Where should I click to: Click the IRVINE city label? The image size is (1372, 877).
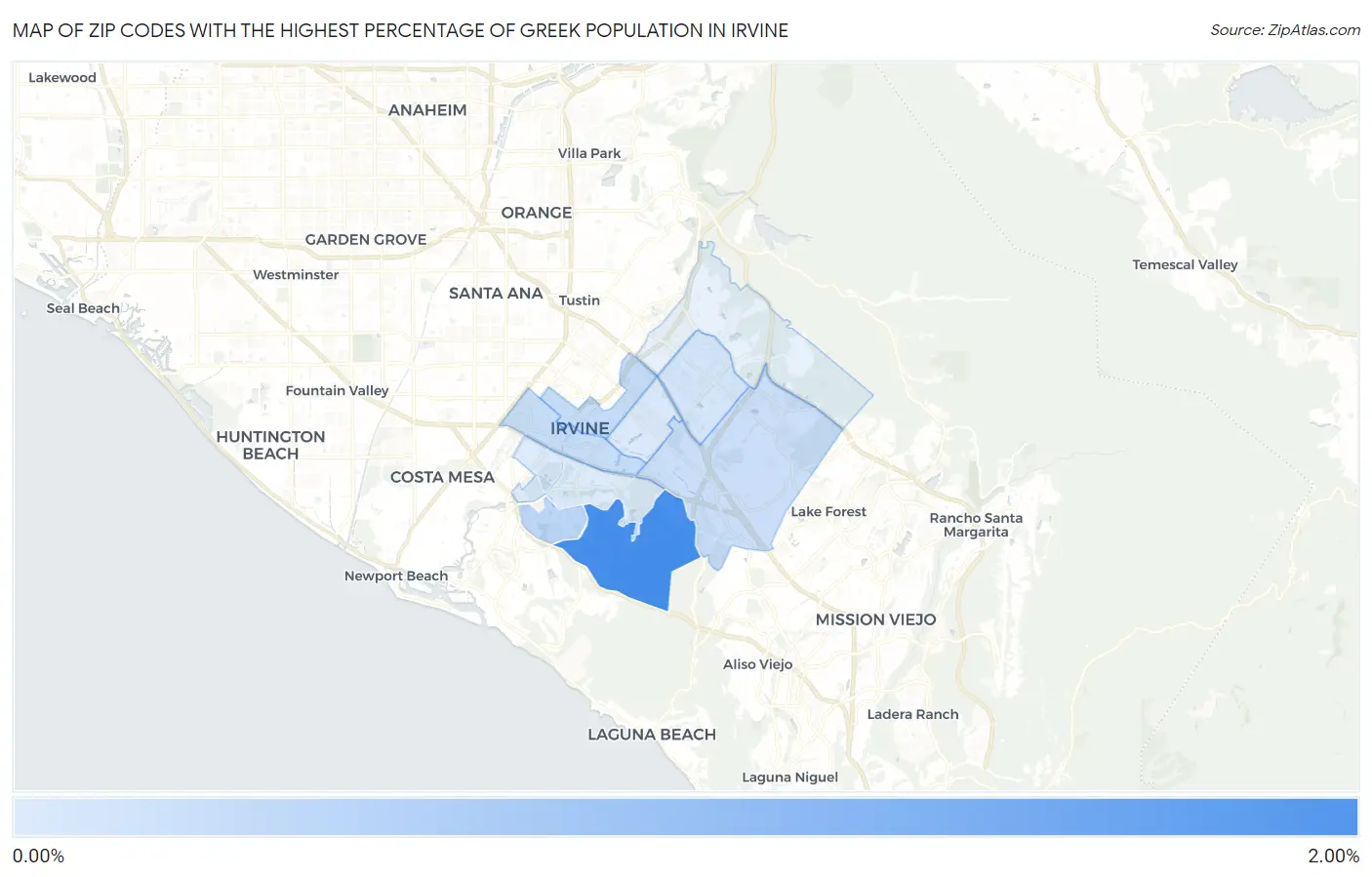[x=580, y=428]
